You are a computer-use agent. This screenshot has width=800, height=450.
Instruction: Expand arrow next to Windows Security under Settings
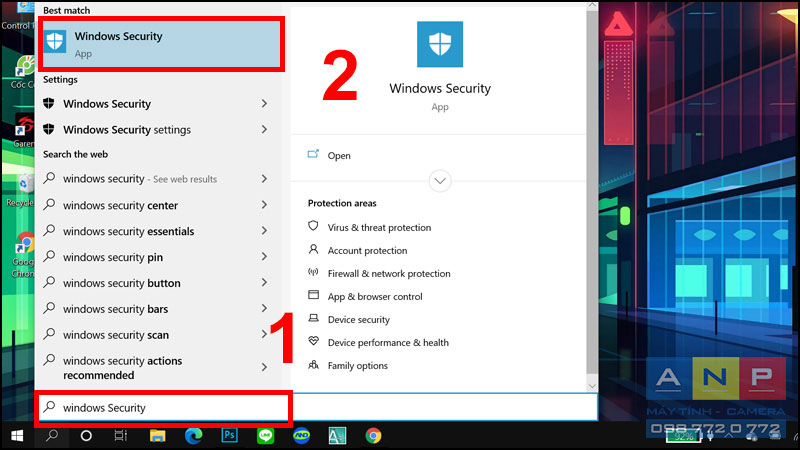(x=264, y=104)
